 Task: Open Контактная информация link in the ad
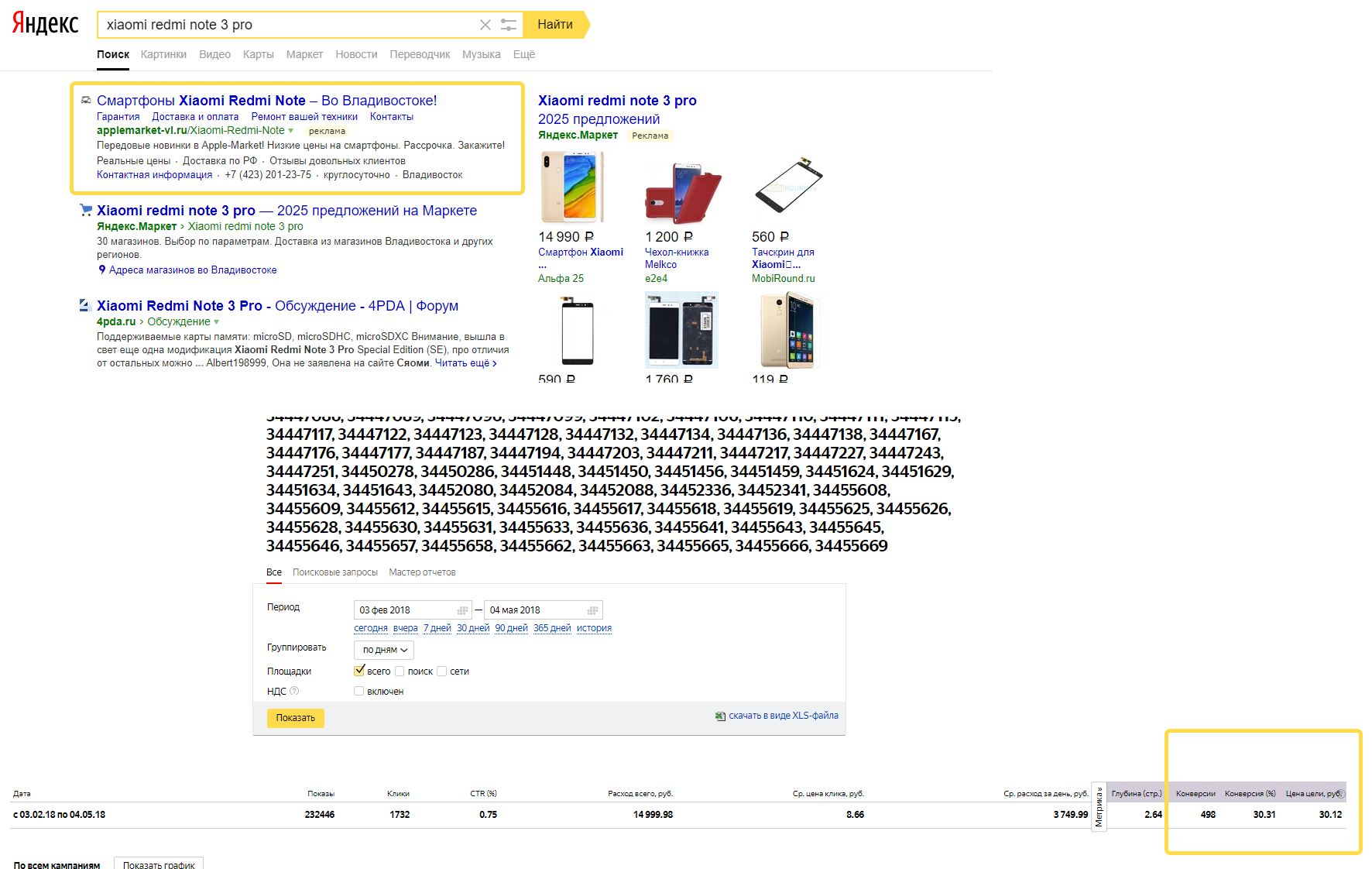[154, 175]
